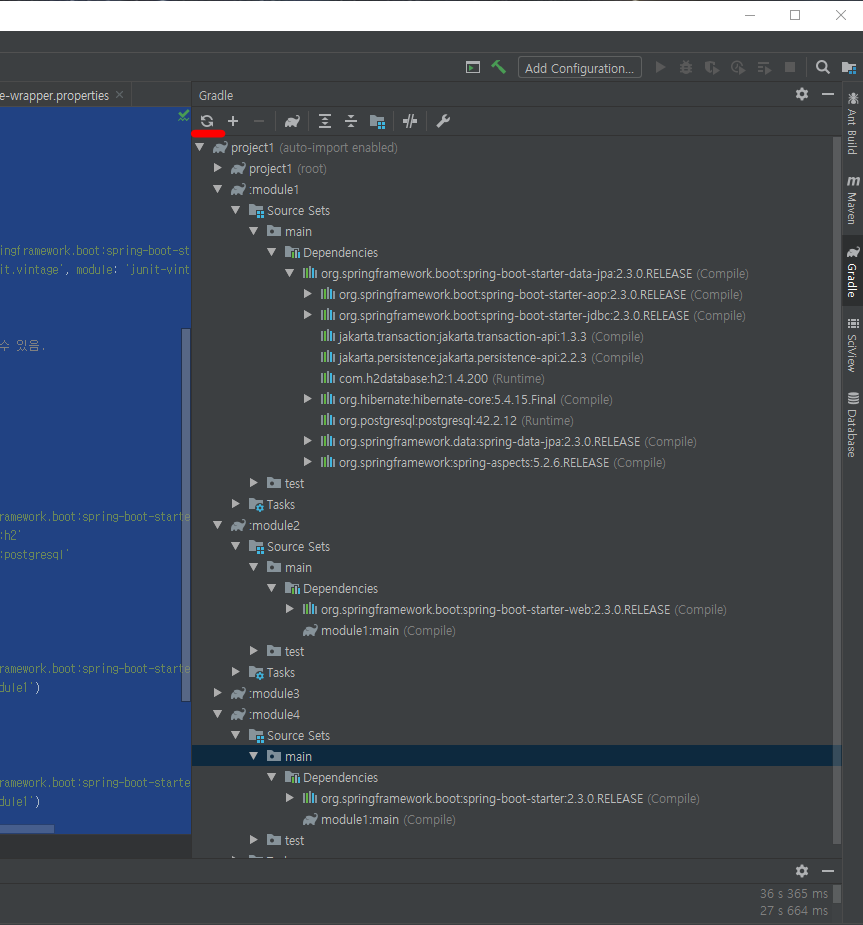Click the Build hammer icon
The height and width of the screenshot is (925, 863).
(x=498, y=67)
